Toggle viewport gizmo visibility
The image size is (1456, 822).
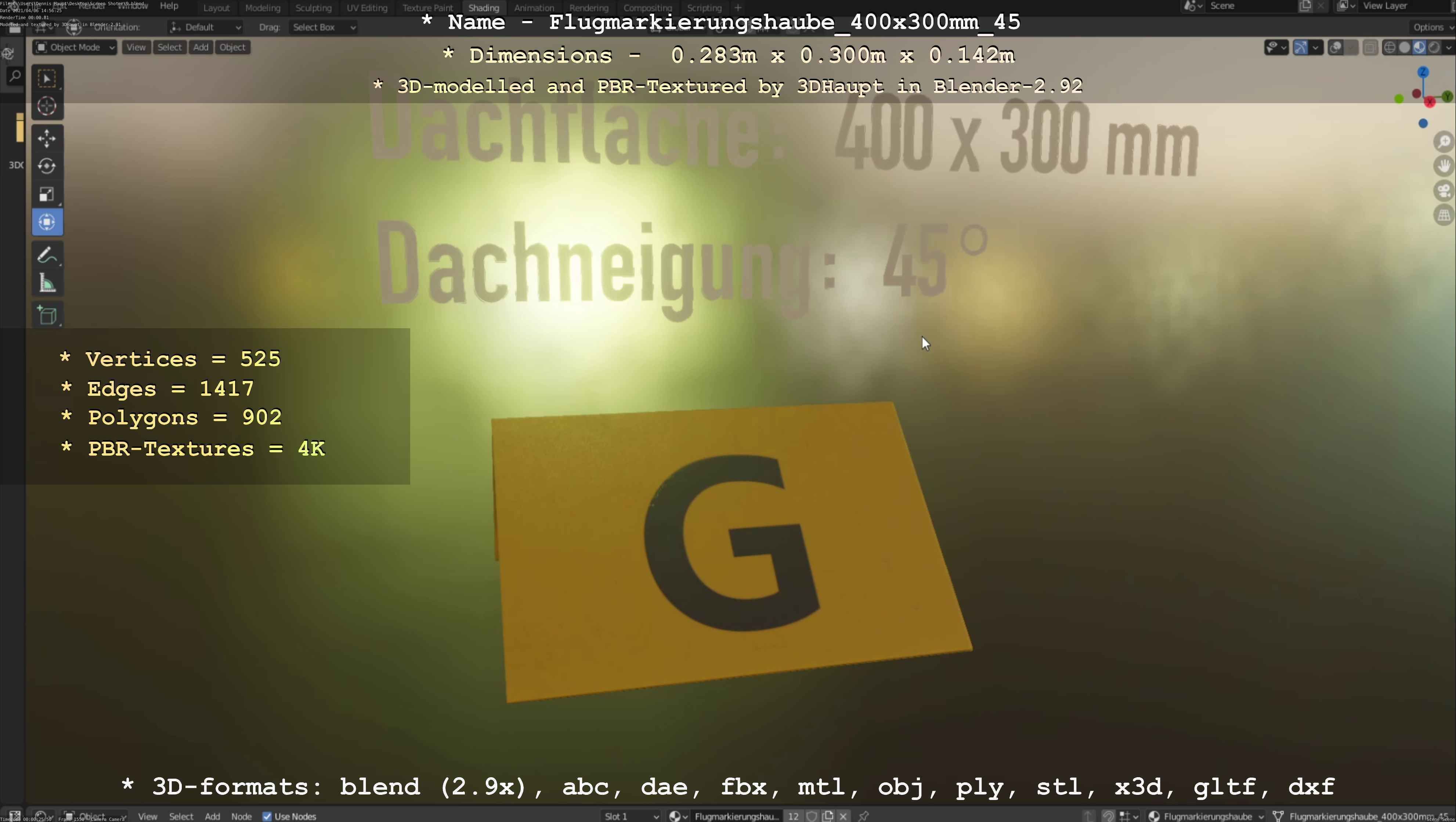(x=1300, y=47)
